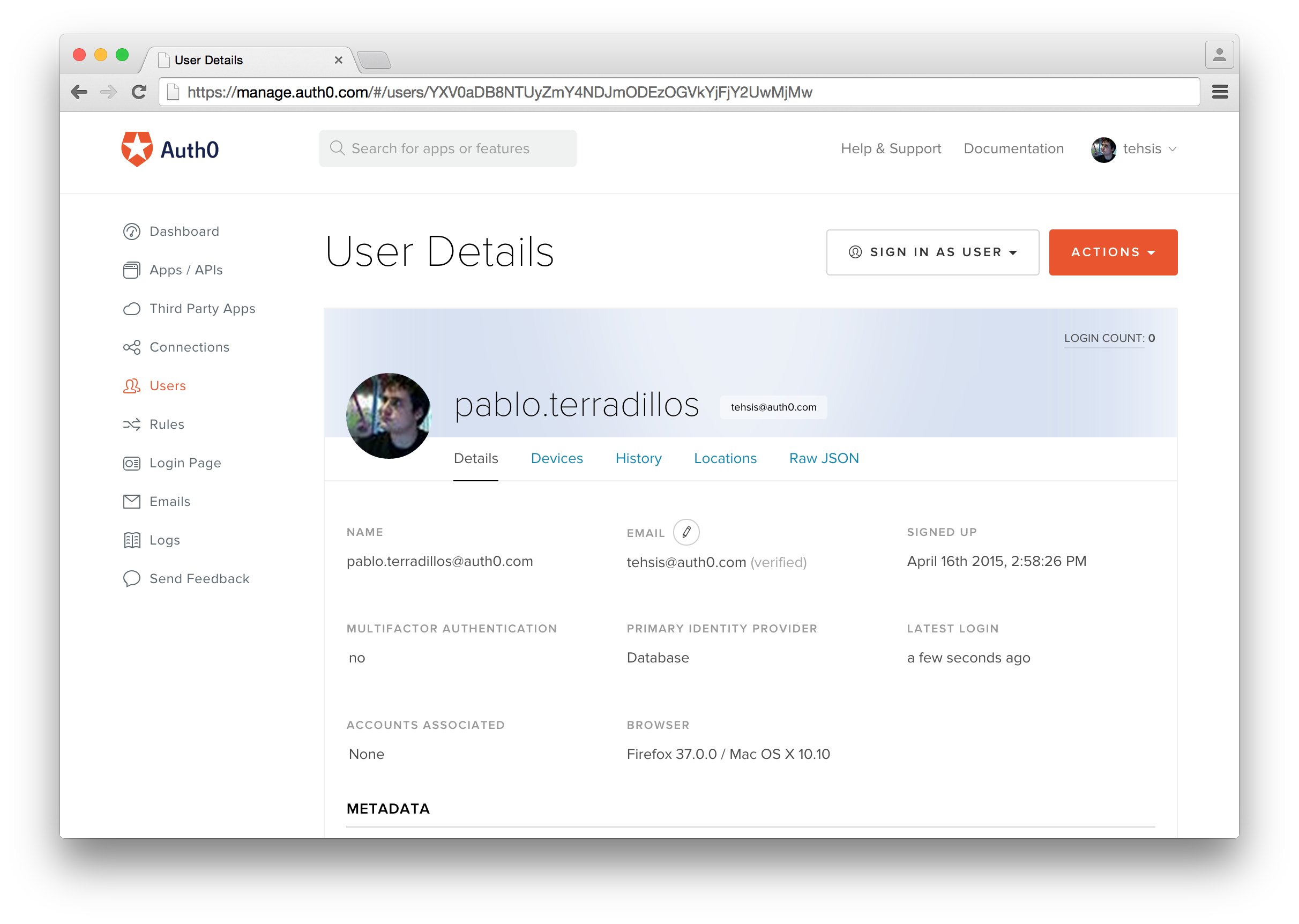
Task: Reload the page with refresh icon
Action: (x=139, y=92)
